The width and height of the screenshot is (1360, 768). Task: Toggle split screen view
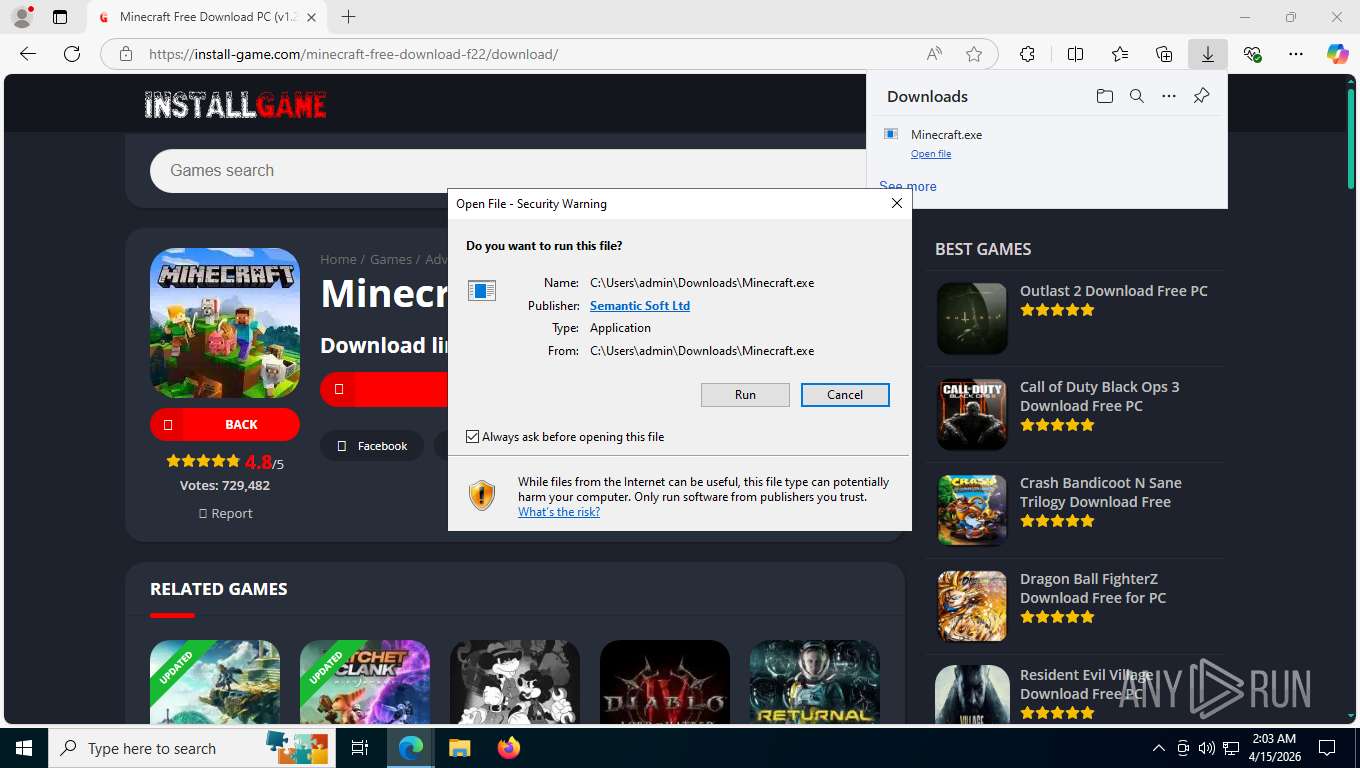(x=1075, y=54)
